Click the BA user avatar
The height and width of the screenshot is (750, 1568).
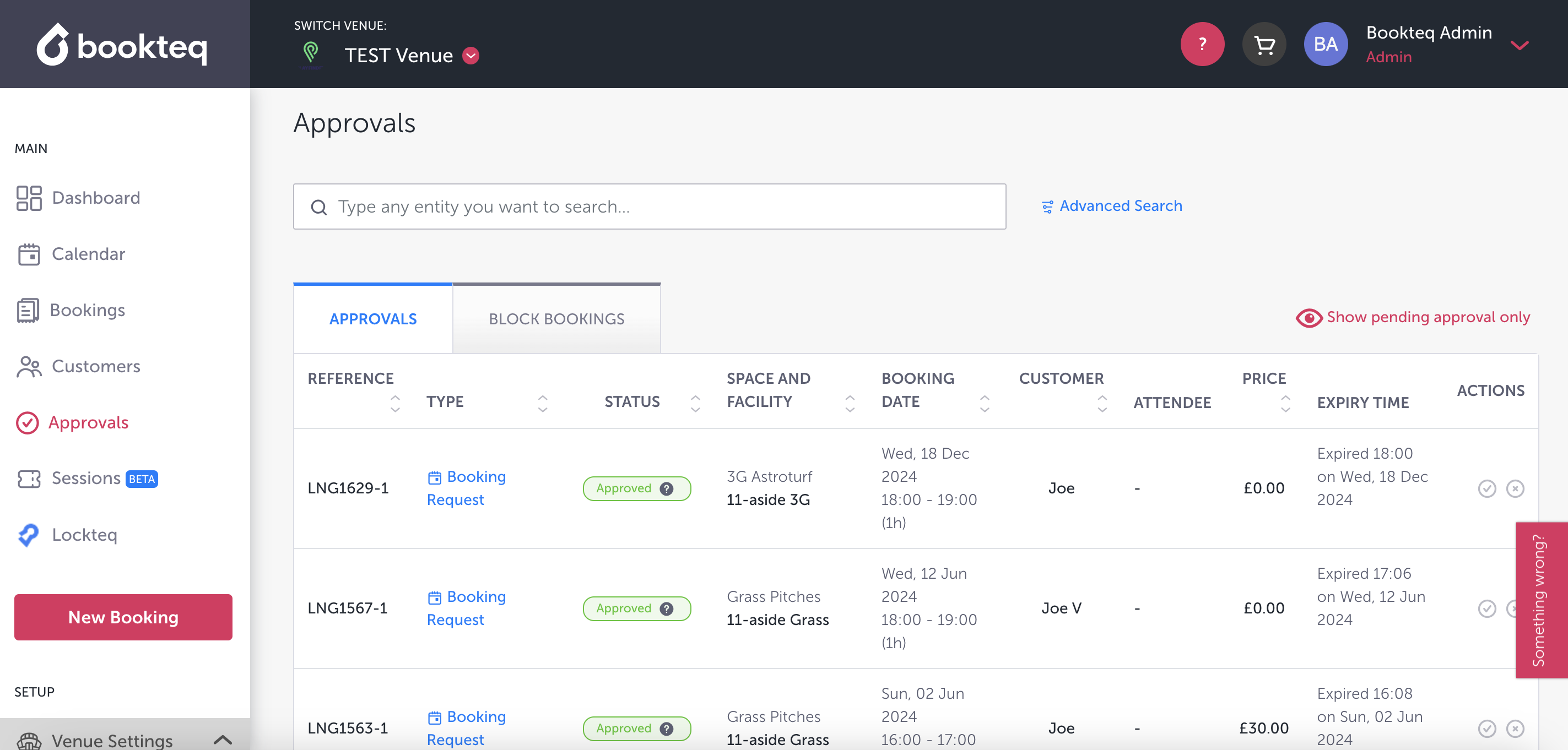tap(1325, 44)
